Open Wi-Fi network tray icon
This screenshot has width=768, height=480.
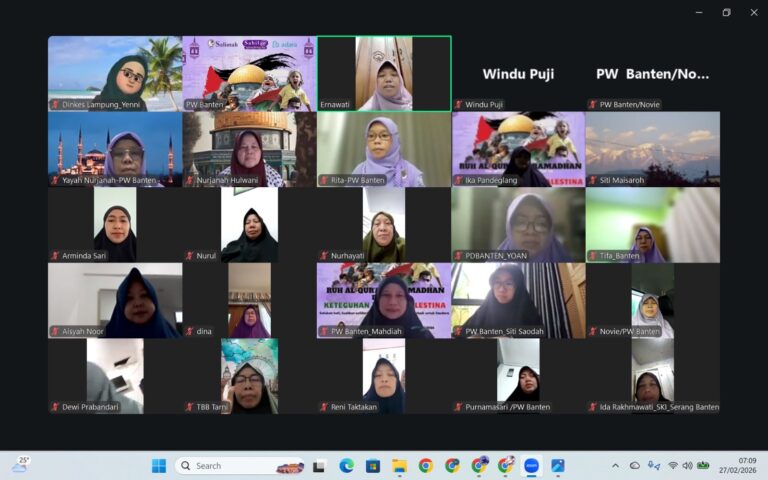pos(672,466)
